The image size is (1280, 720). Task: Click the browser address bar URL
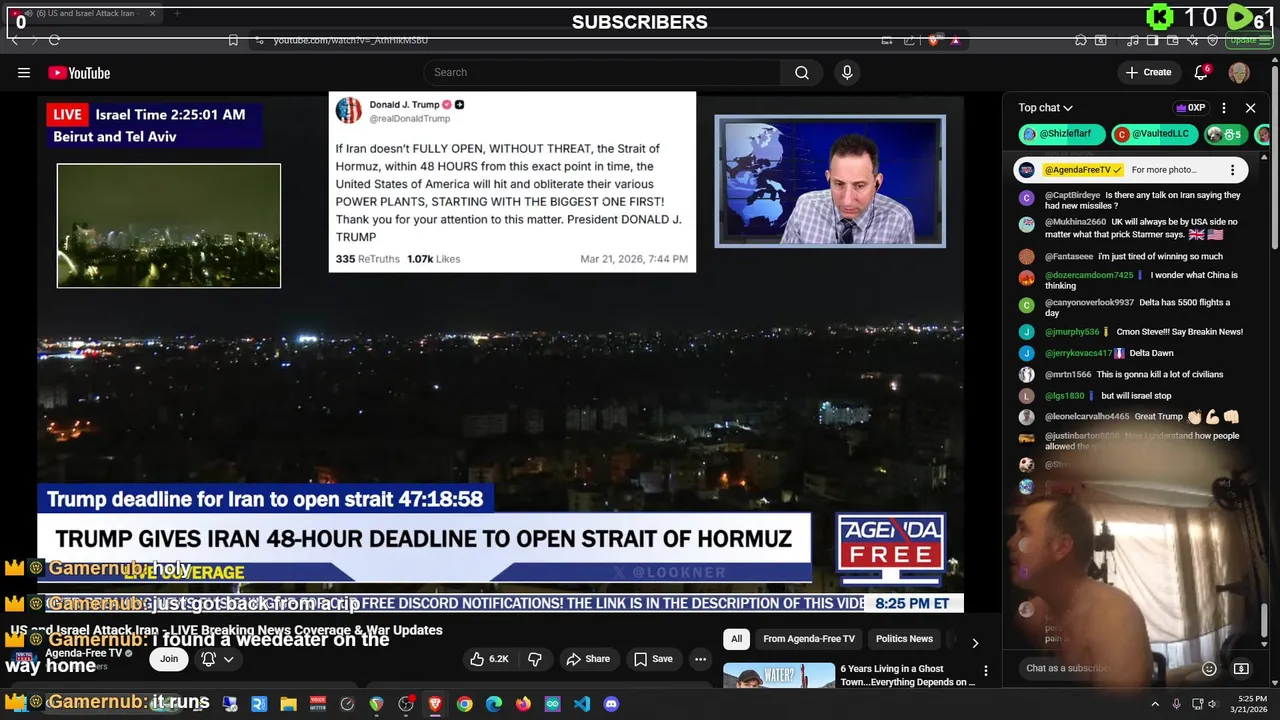click(x=350, y=40)
